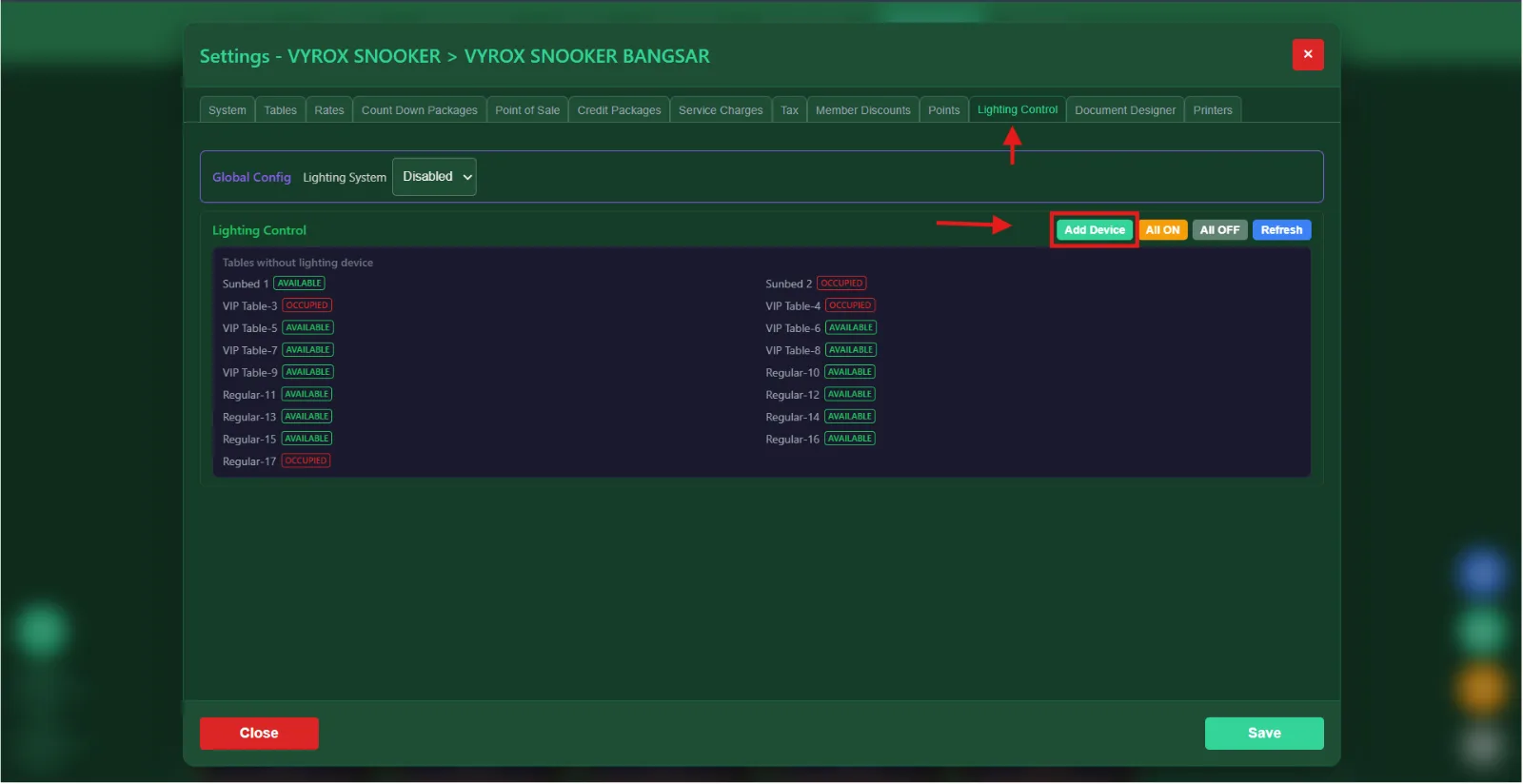Click the Lighting Control section heading

[x=259, y=230]
